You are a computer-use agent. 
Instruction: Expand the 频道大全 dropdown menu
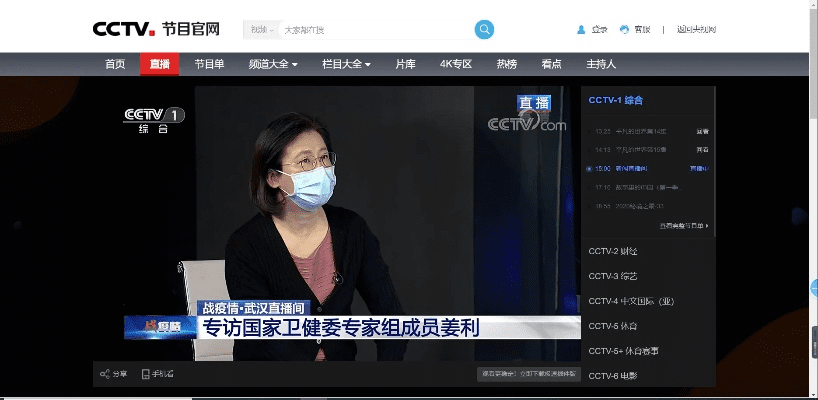point(273,64)
